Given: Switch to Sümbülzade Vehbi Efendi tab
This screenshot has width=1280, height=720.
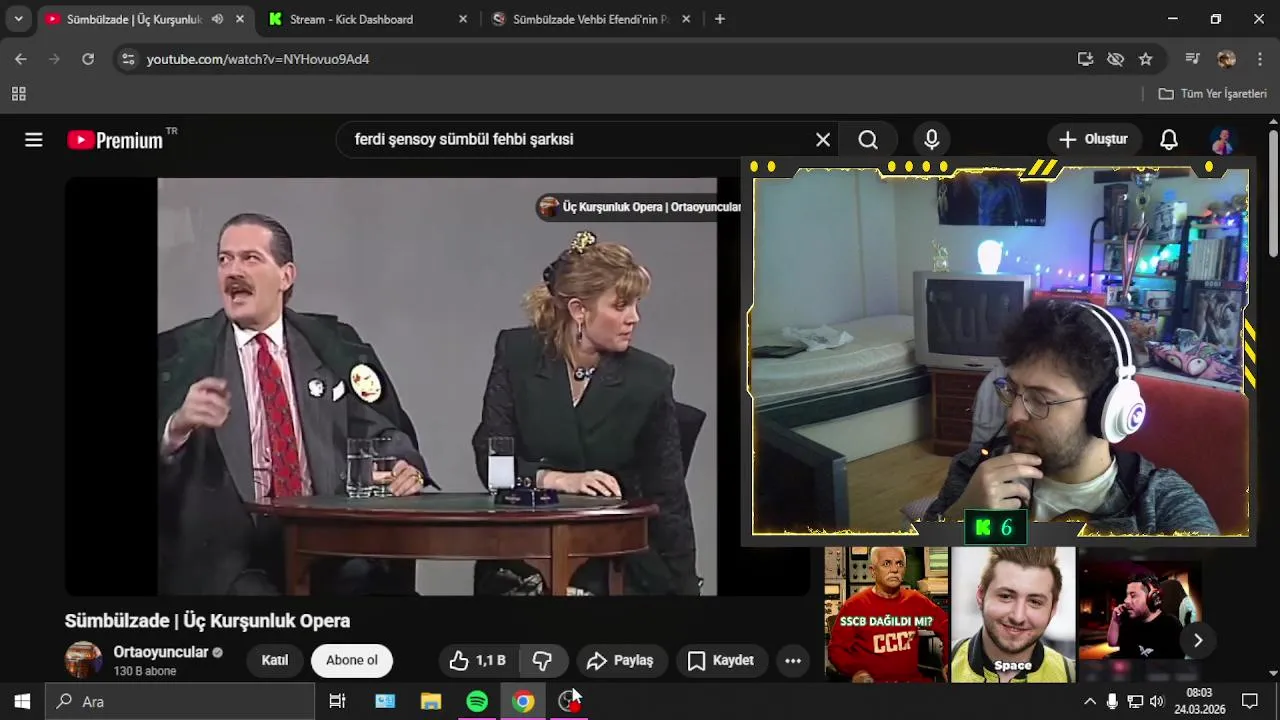Looking at the screenshot, I should coord(591,19).
